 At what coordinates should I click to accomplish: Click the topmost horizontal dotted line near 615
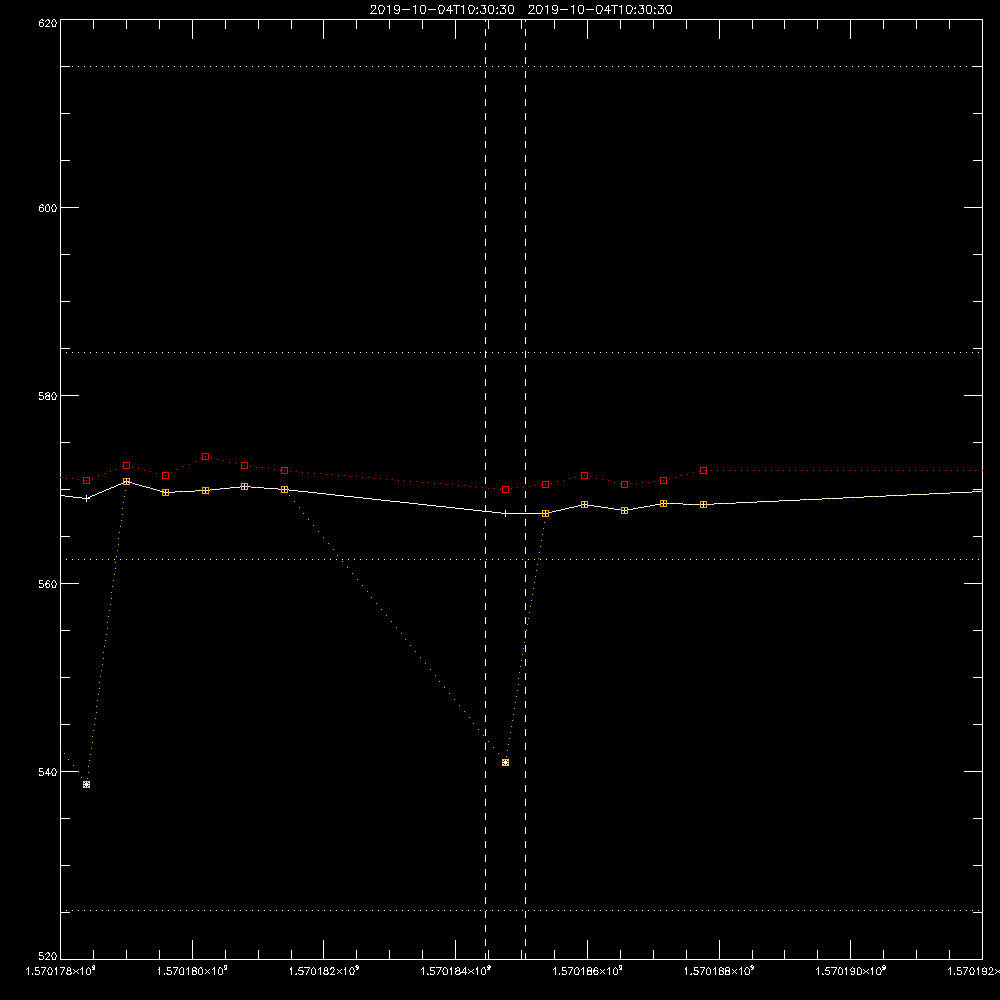point(521,66)
